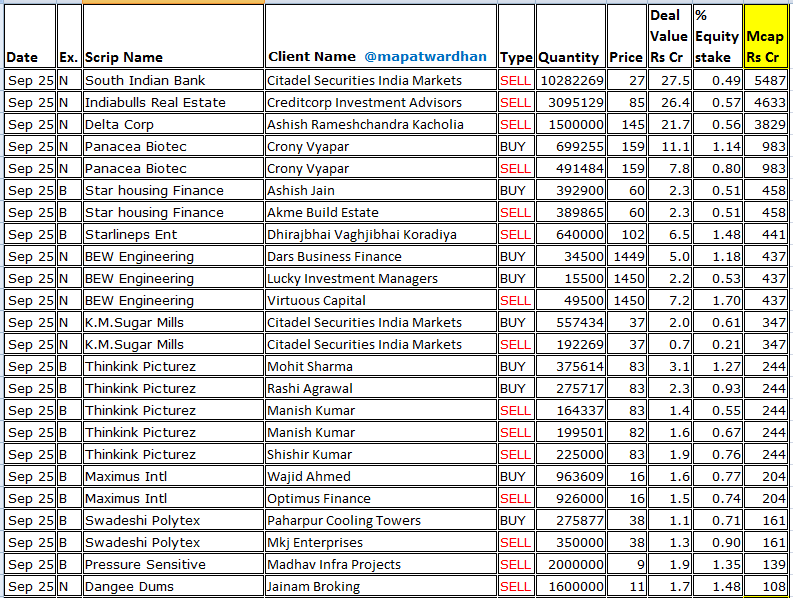Click quantity 199501 for Manish Kumar
The image size is (793, 598).
[x=570, y=433]
